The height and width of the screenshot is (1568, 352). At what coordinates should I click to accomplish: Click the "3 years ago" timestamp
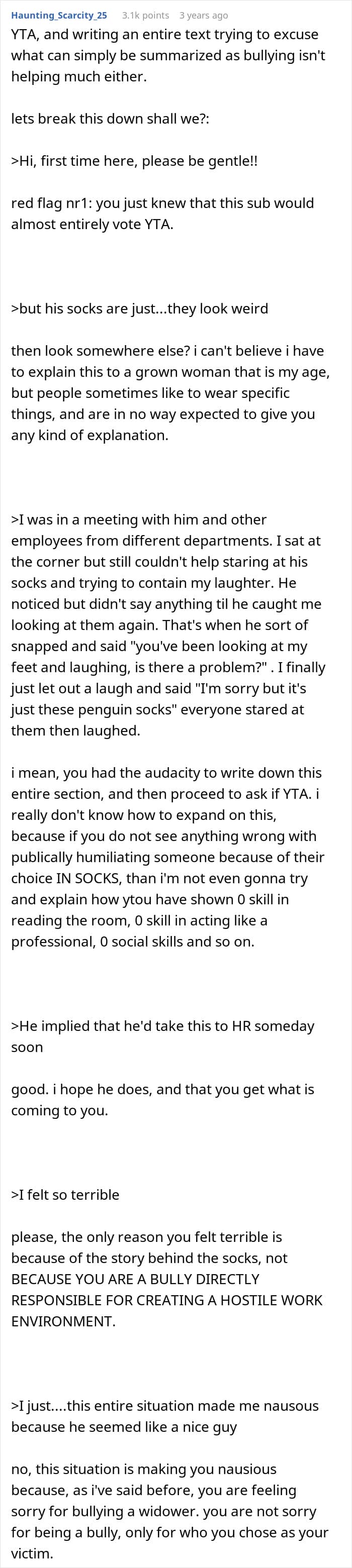point(203,15)
